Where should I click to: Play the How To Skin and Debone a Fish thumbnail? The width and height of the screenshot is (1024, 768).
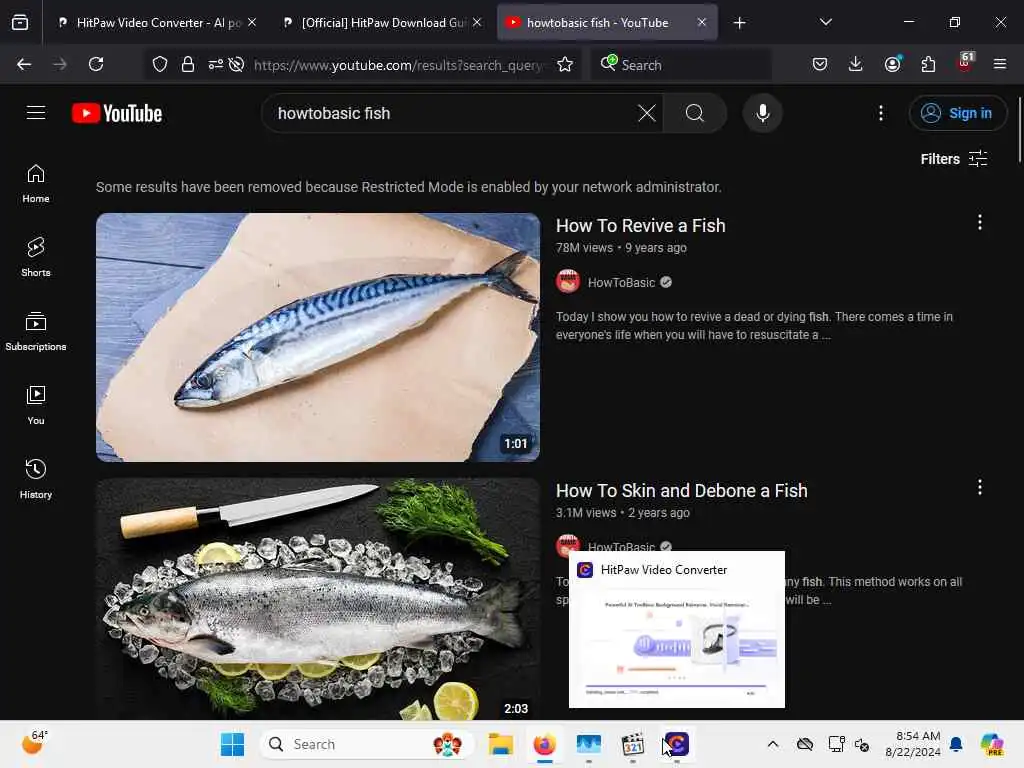point(318,599)
